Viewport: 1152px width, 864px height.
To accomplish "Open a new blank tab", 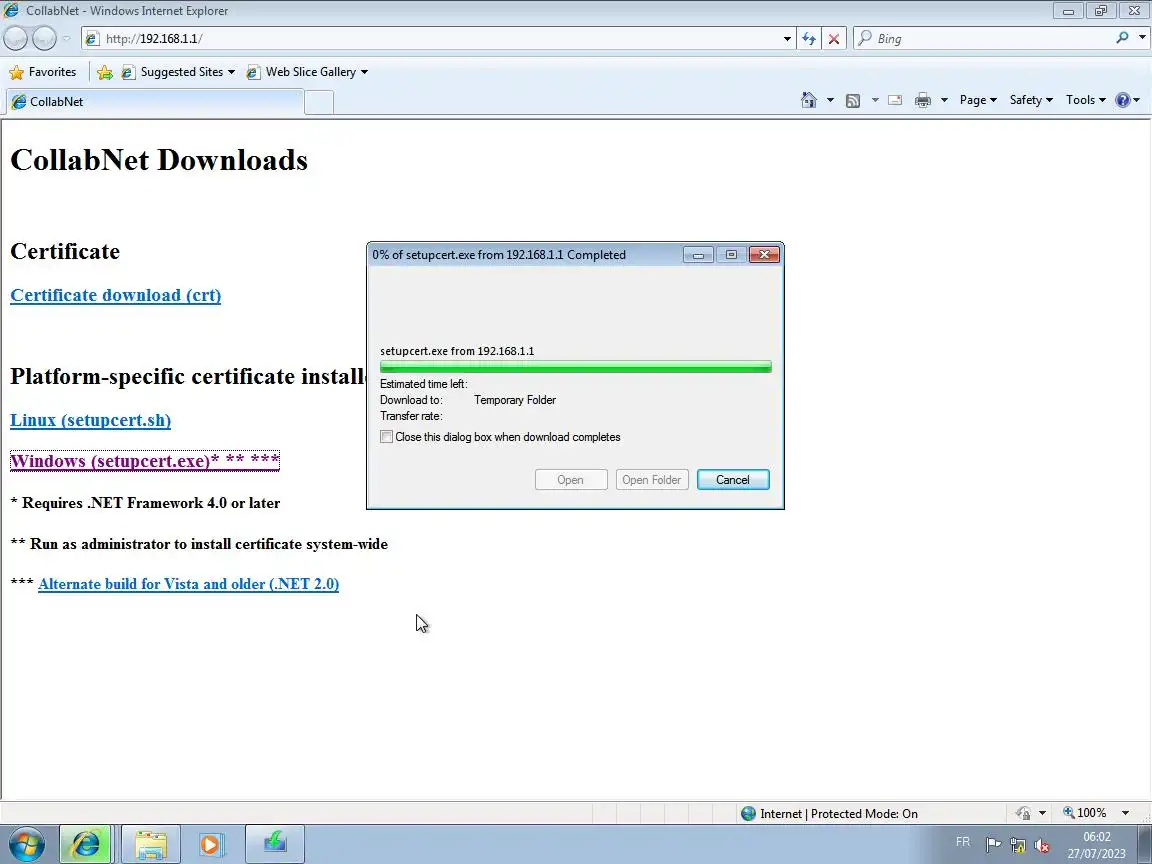I will click(319, 102).
